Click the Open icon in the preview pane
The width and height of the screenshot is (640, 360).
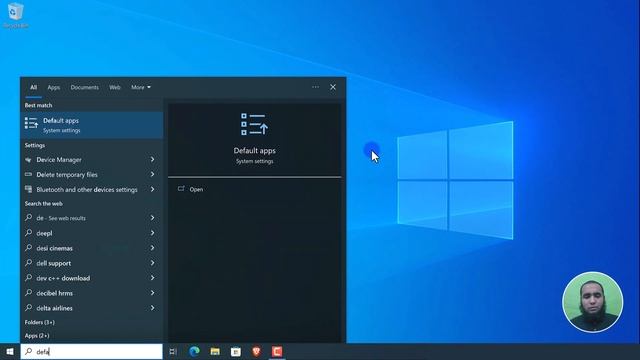(x=181, y=189)
